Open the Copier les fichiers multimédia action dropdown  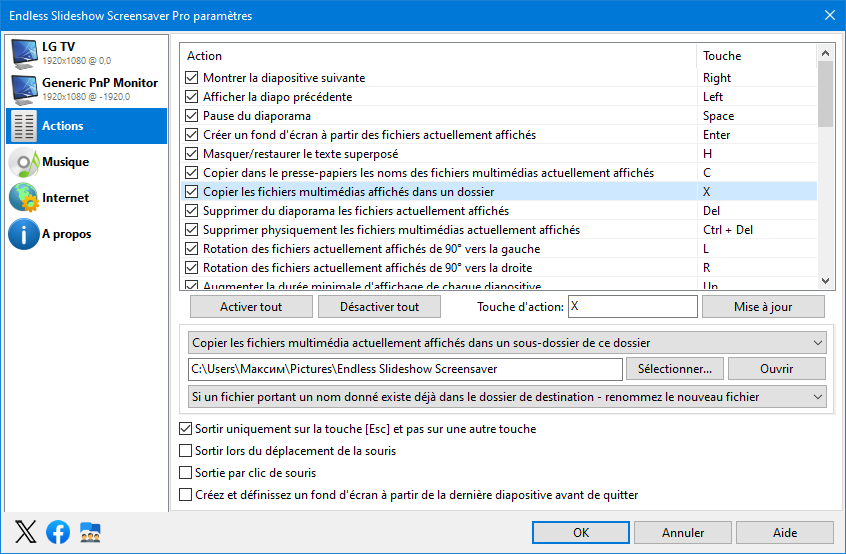[507, 343]
